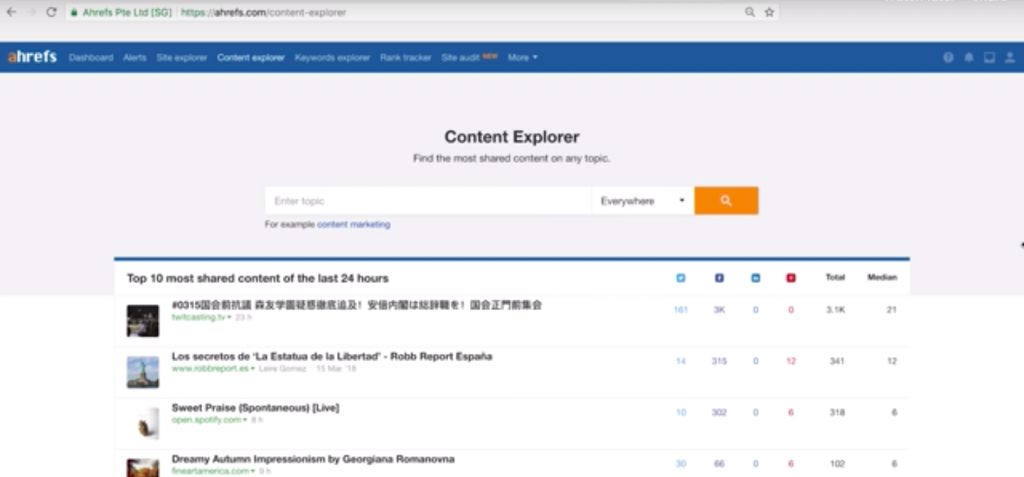Screen dimensions: 1024x477
Task: Bookmark this page with the star icon
Action: coord(769,12)
